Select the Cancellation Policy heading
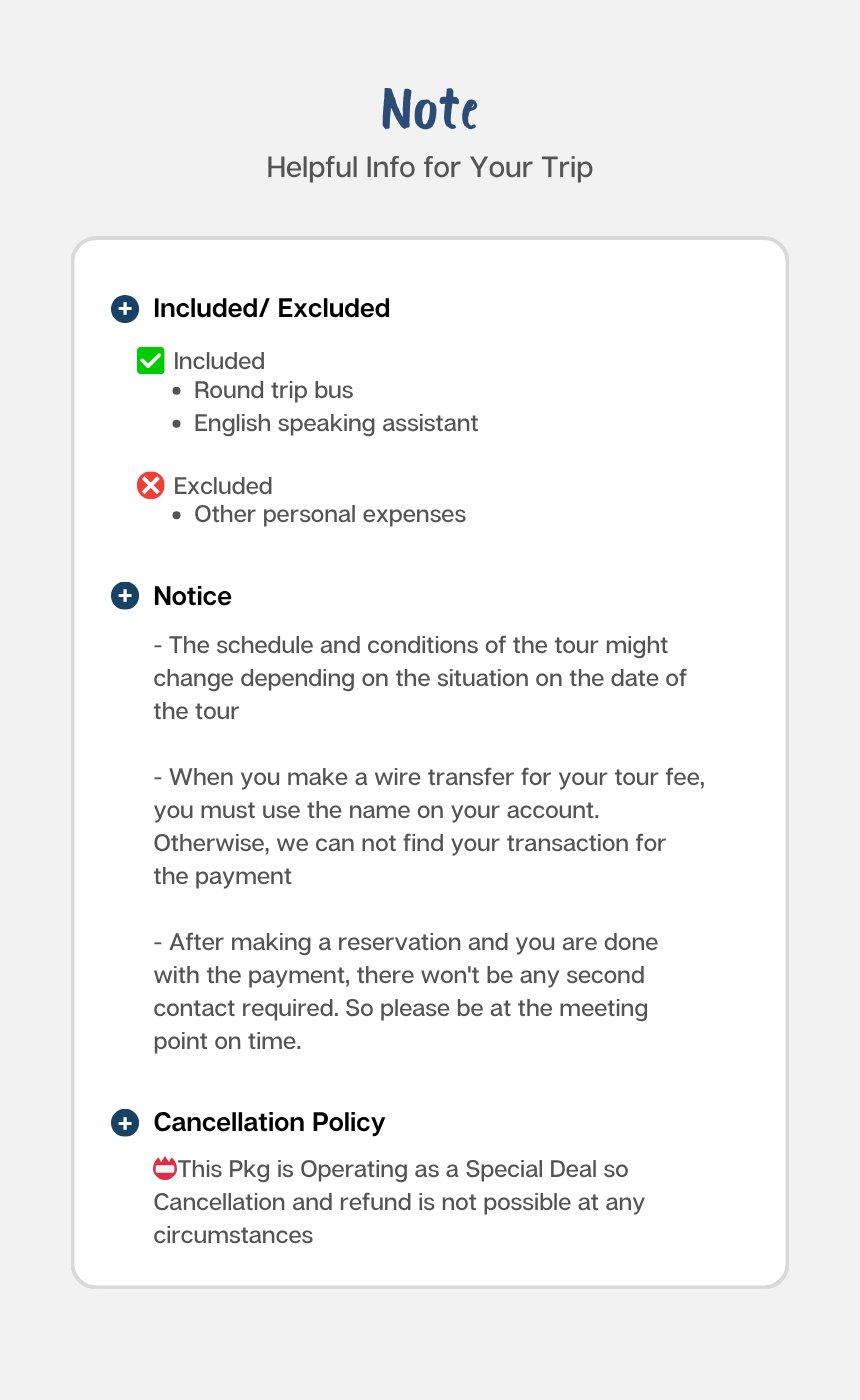 tap(269, 1123)
